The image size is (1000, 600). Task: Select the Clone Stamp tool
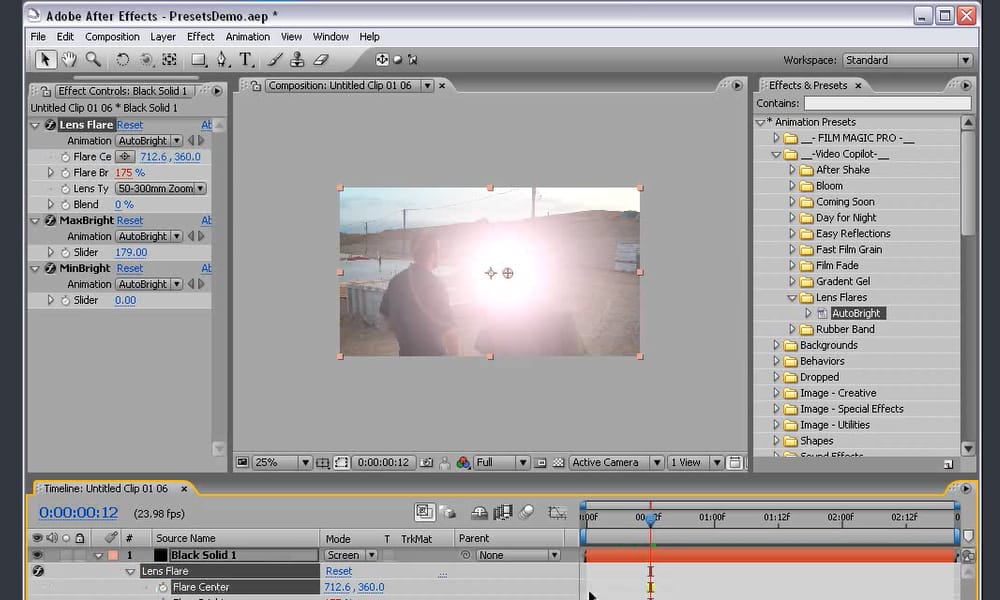tap(297, 60)
